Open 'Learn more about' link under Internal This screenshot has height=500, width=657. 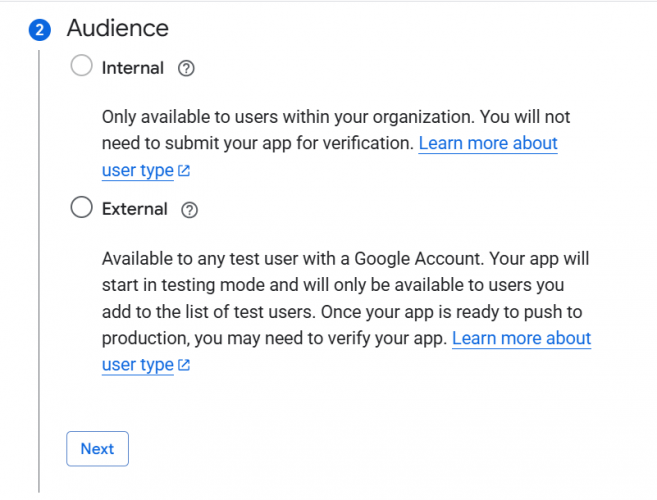487,143
